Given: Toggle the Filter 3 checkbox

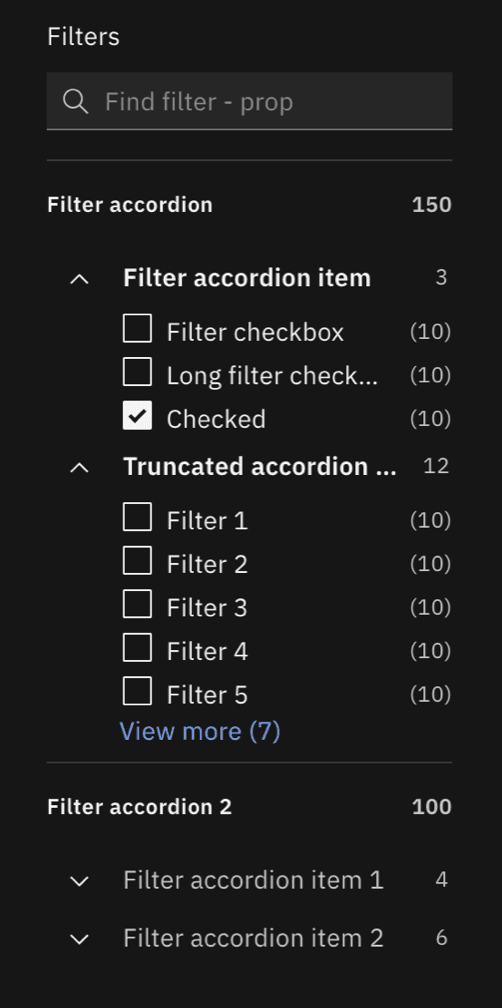Looking at the screenshot, I should (138, 604).
